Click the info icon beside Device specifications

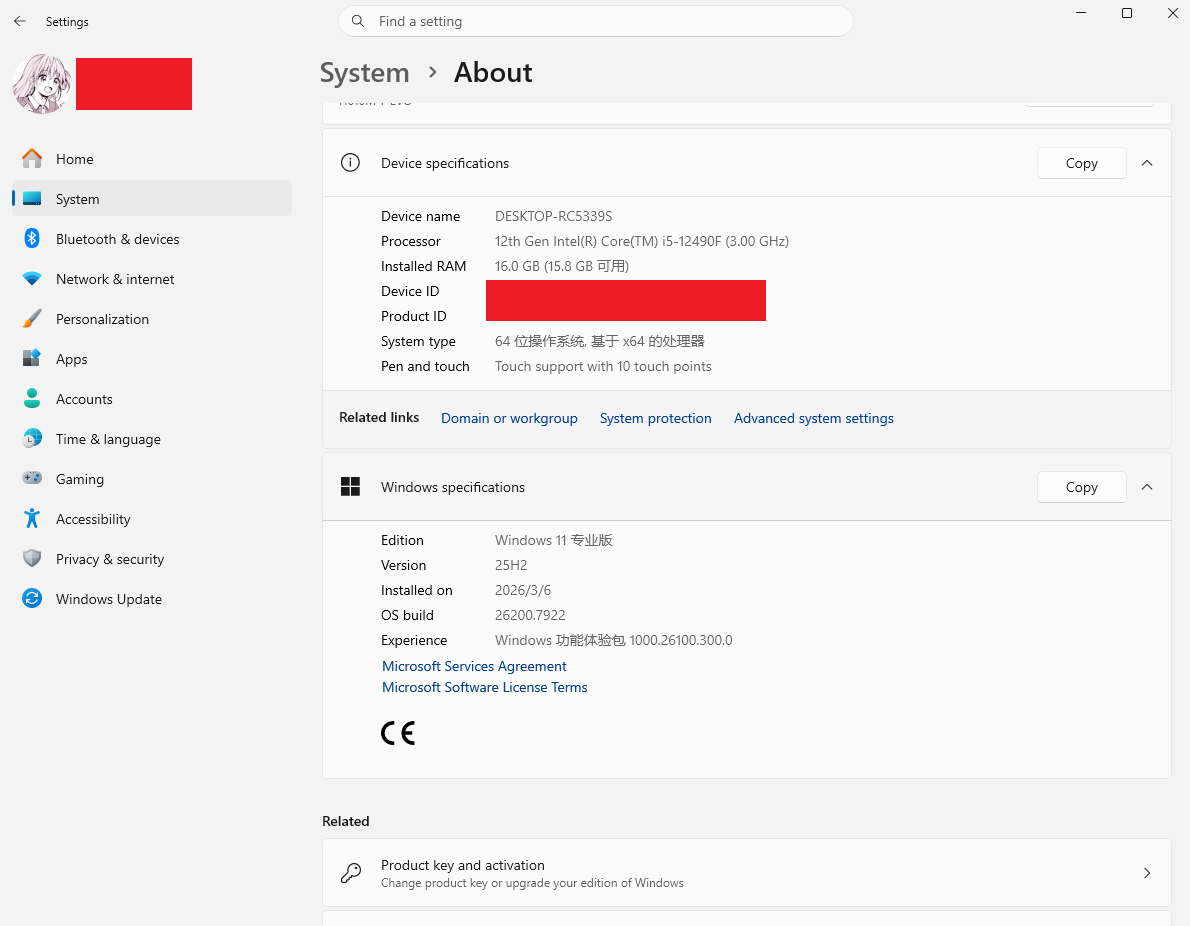coord(351,162)
